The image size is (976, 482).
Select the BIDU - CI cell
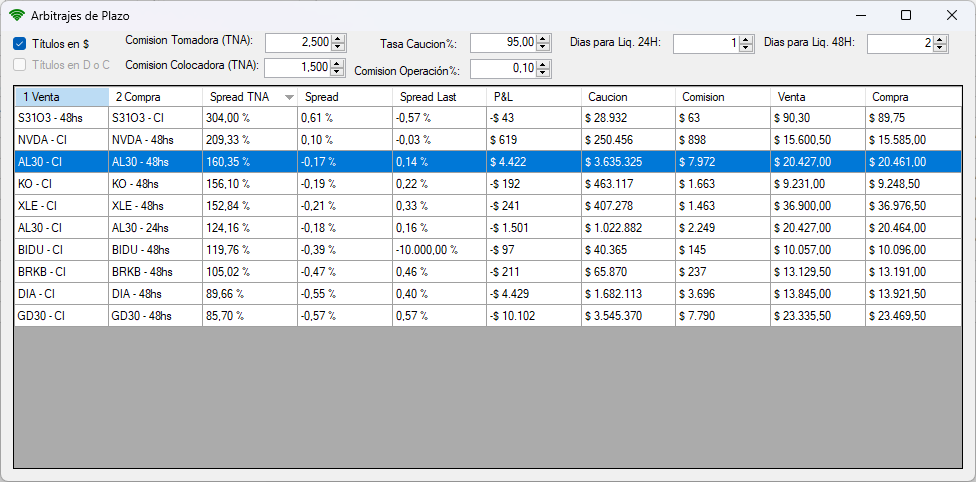coord(61,250)
